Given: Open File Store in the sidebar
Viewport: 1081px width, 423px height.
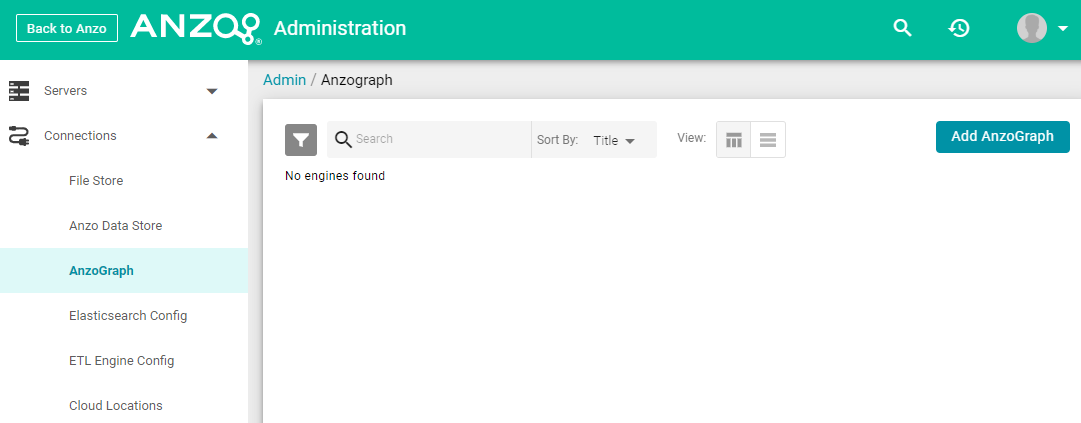Looking at the screenshot, I should (96, 180).
